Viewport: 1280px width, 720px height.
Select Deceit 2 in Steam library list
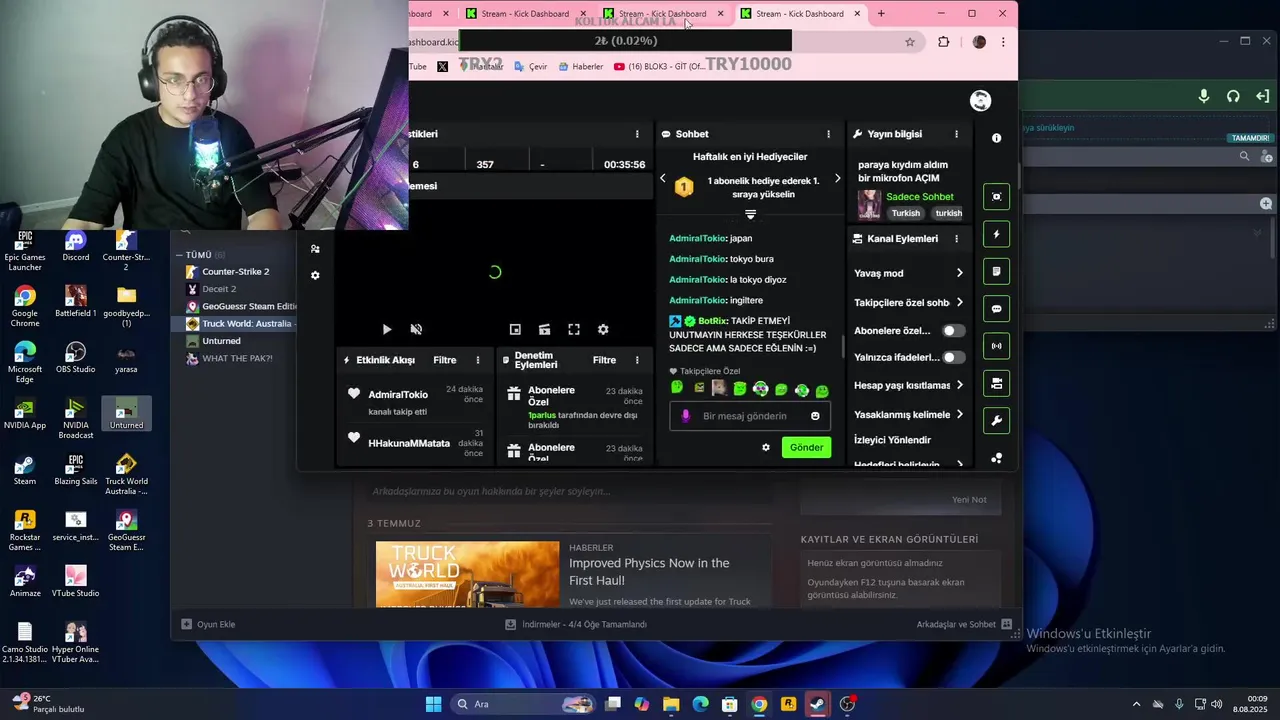[219, 289]
